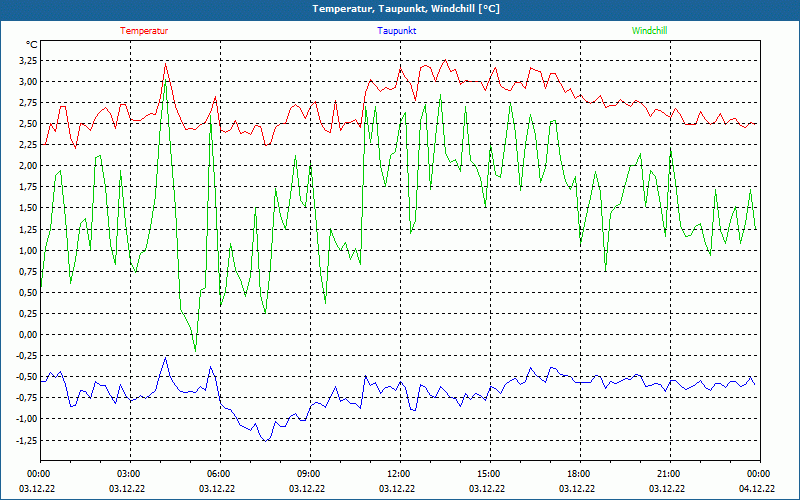800x500 pixels.
Task: Click the 2,75 y-axis value
Action: 29,103
